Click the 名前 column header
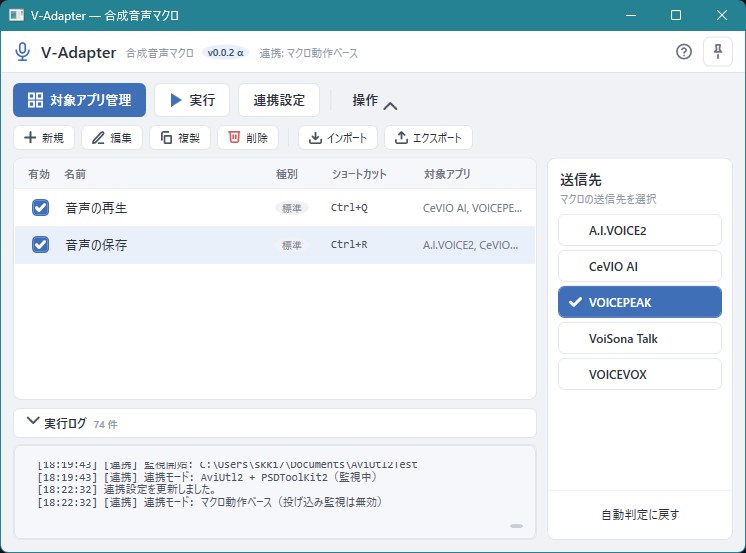This screenshot has height=553, width=746. pyautogui.click(x=75, y=174)
